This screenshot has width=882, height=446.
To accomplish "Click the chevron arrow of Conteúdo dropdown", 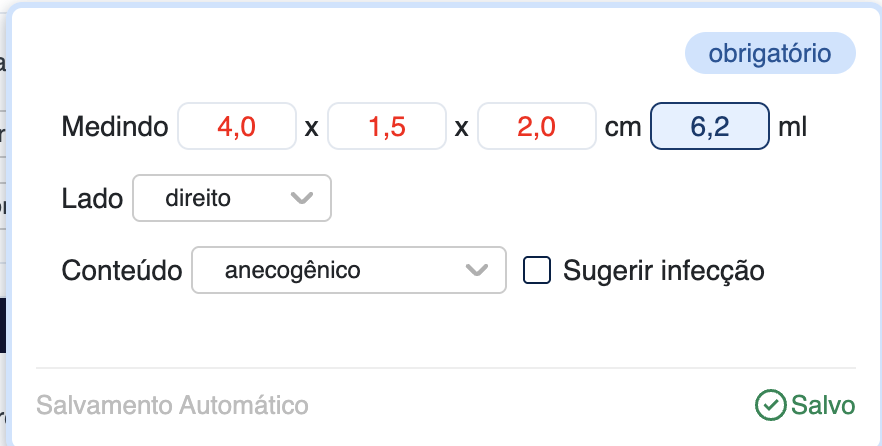I will pos(478,270).
